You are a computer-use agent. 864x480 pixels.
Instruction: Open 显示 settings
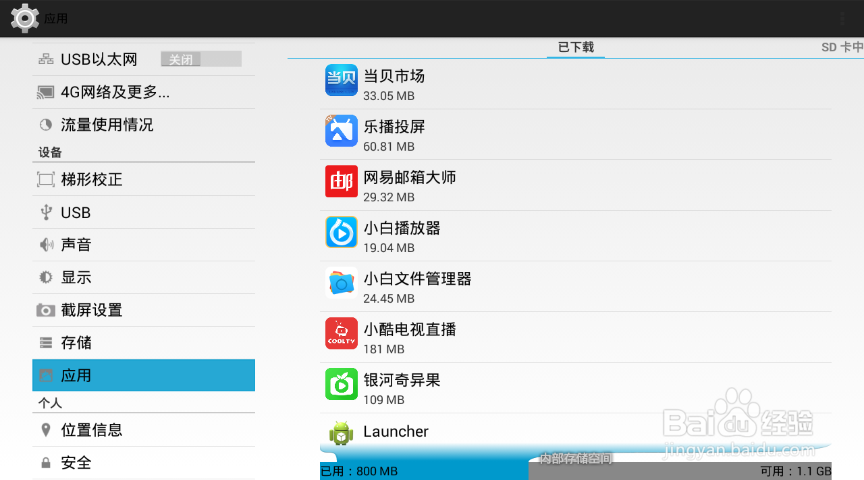click(x=144, y=277)
